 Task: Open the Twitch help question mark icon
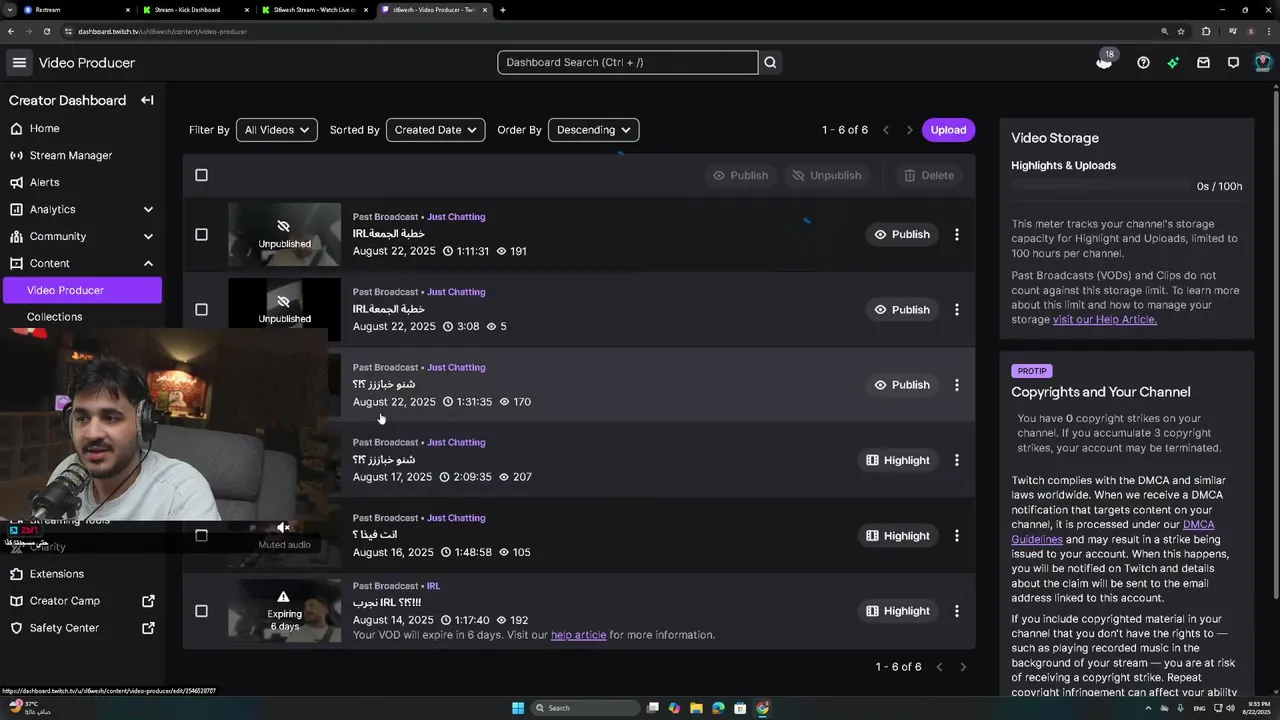1143,62
